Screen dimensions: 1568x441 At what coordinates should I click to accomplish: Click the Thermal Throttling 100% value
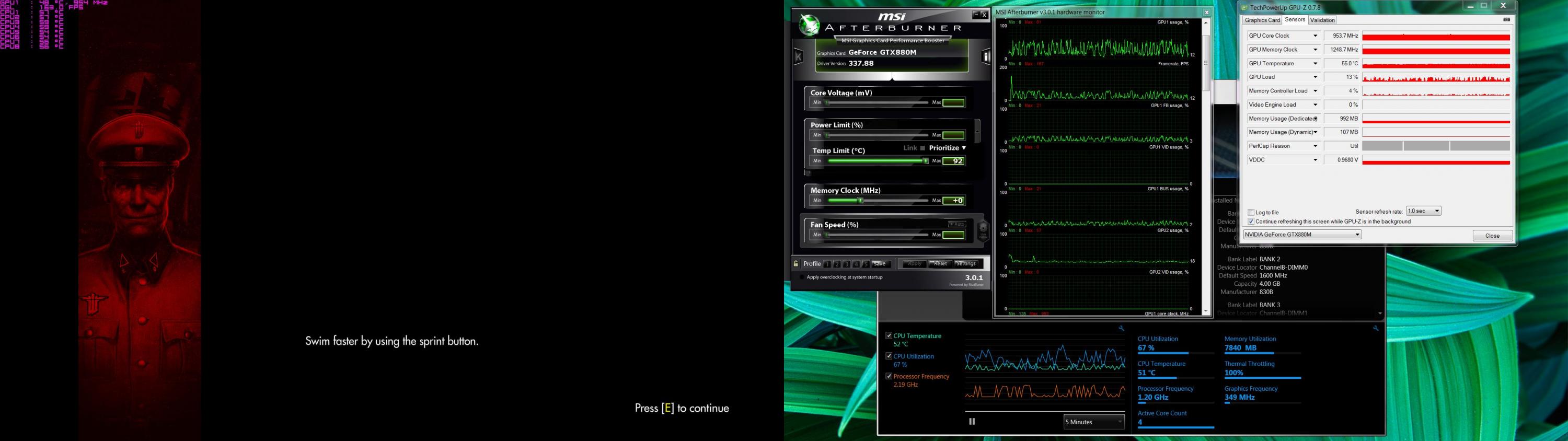pyautogui.click(x=1234, y=373)
